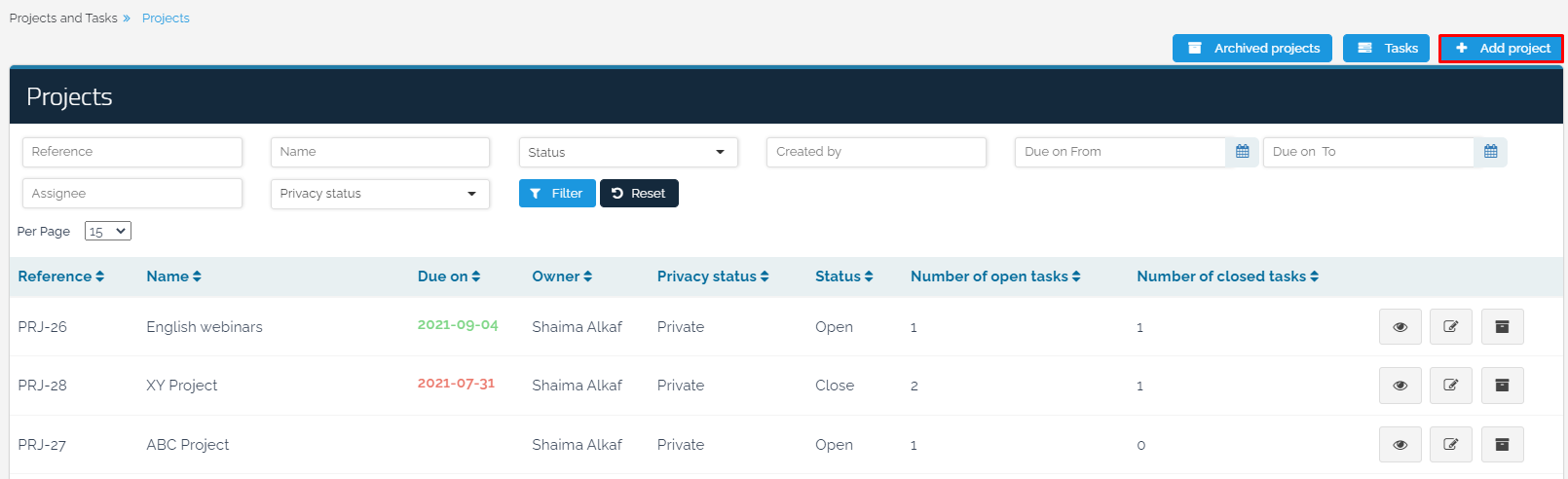The width and height of the screenshot is (1568, 479).
Task: Sort by Number of open tasks
Action: click(994, 276)
